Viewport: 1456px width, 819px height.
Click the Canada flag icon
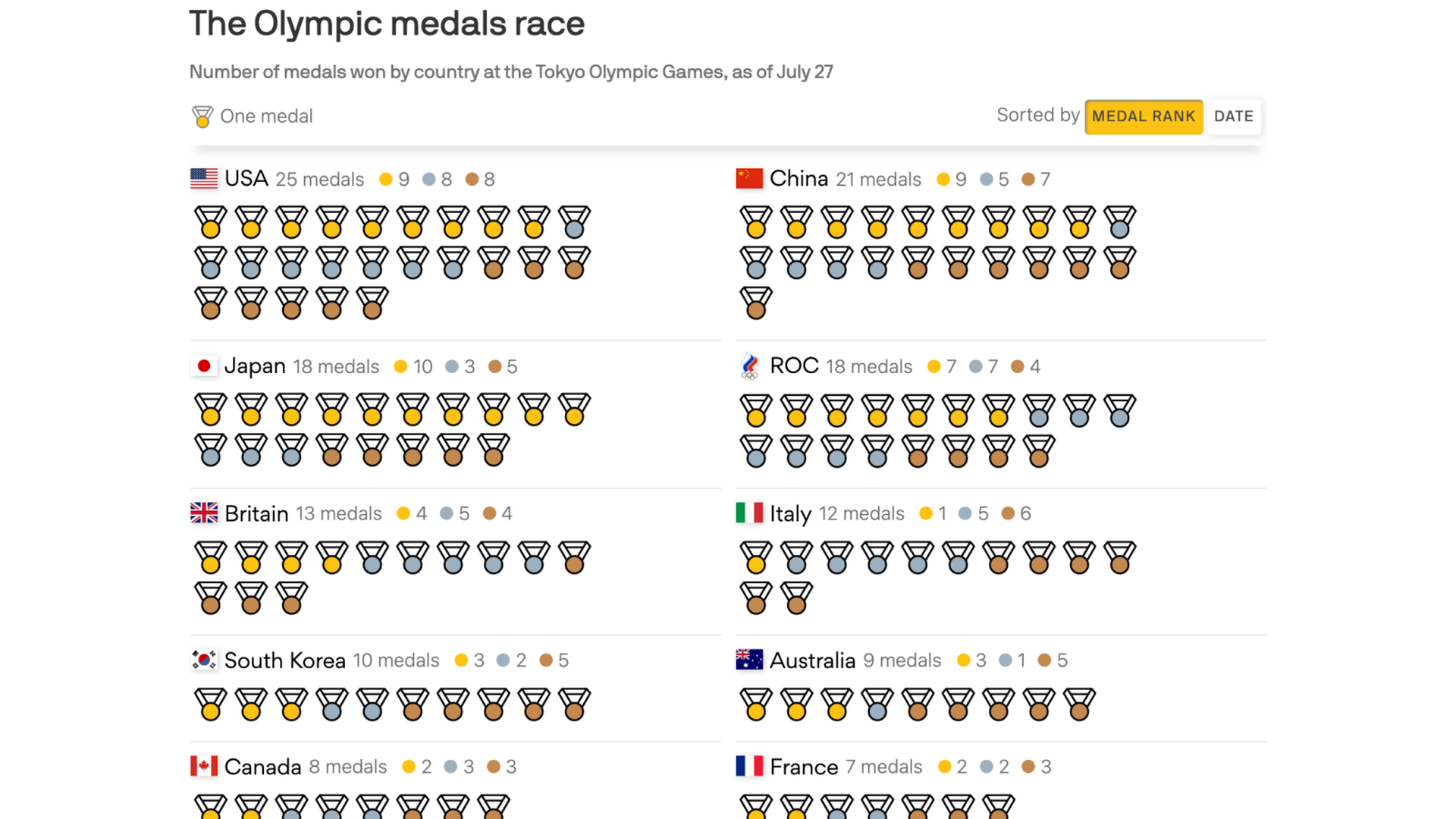coord(204,767)
